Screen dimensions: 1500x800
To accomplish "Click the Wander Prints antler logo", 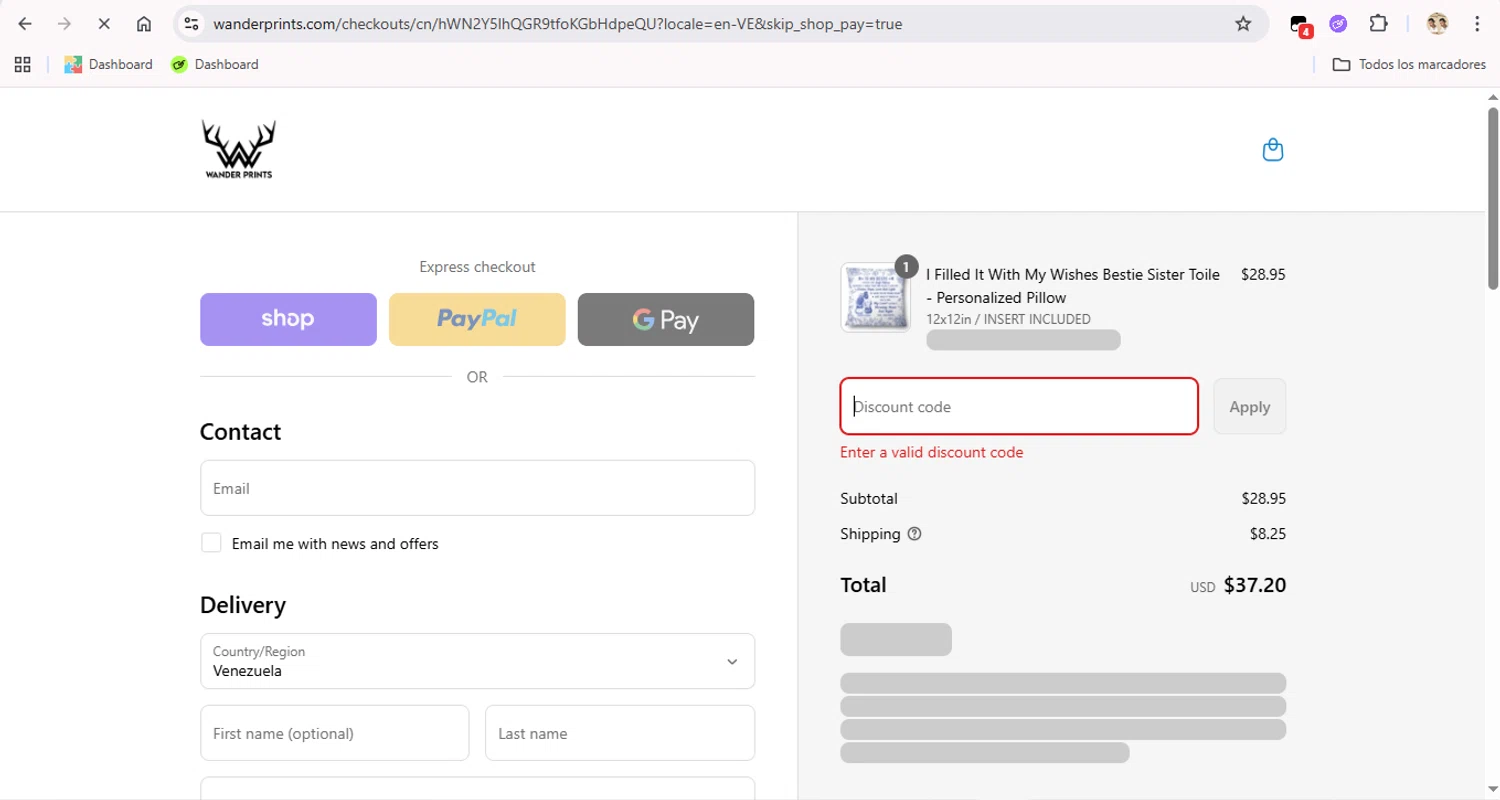I will tap(238, 150).
